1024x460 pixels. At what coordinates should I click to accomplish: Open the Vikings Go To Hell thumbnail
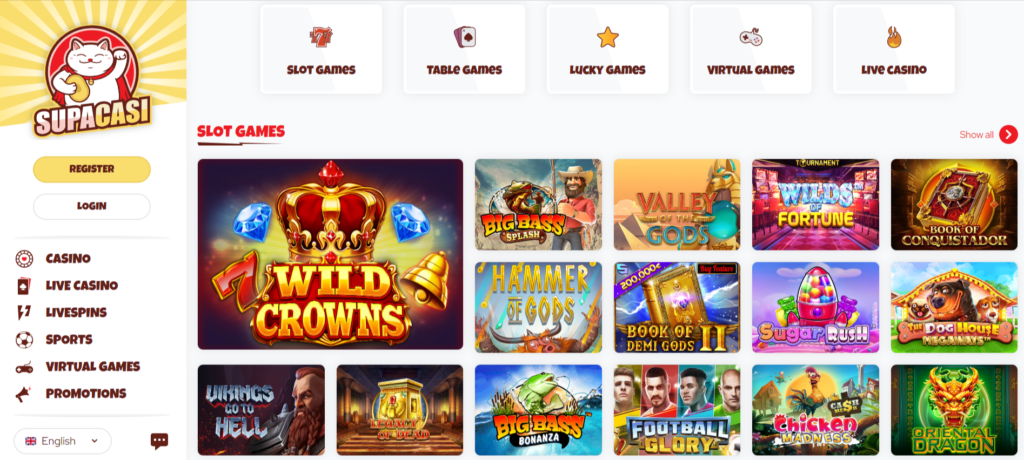coord(261,410)
